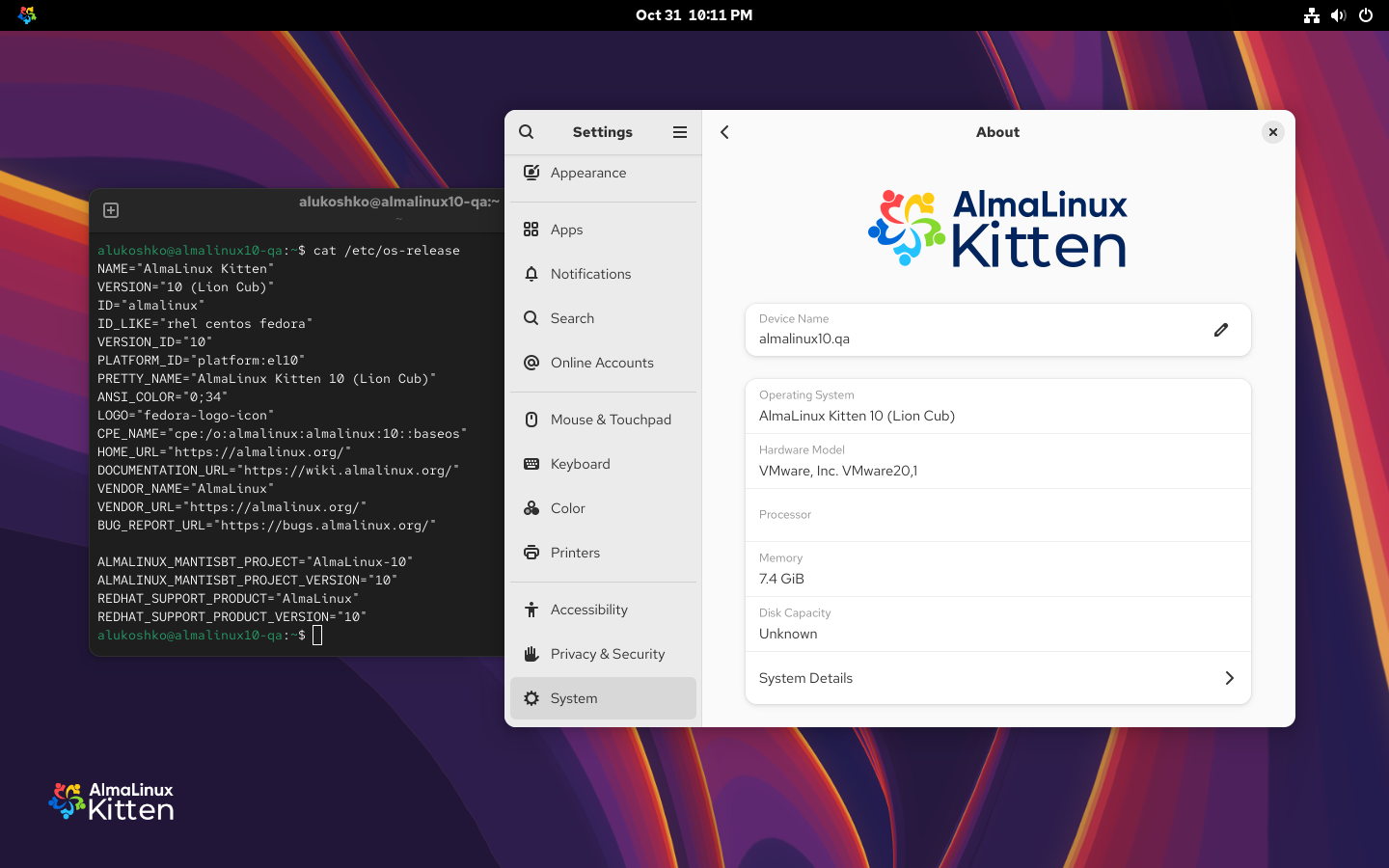The width and height of the screenshot is (1389, 868).
Task: Click the search icon in Settings
Action: tap(526, 131)
